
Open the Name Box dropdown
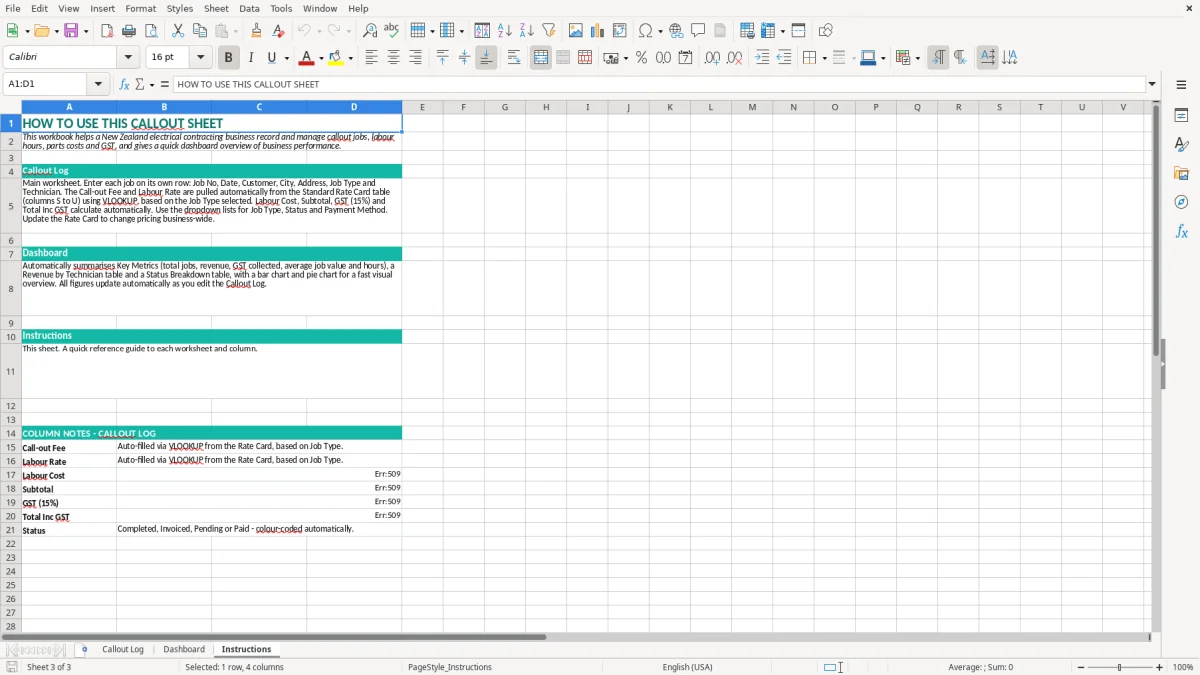coord(99,84)
